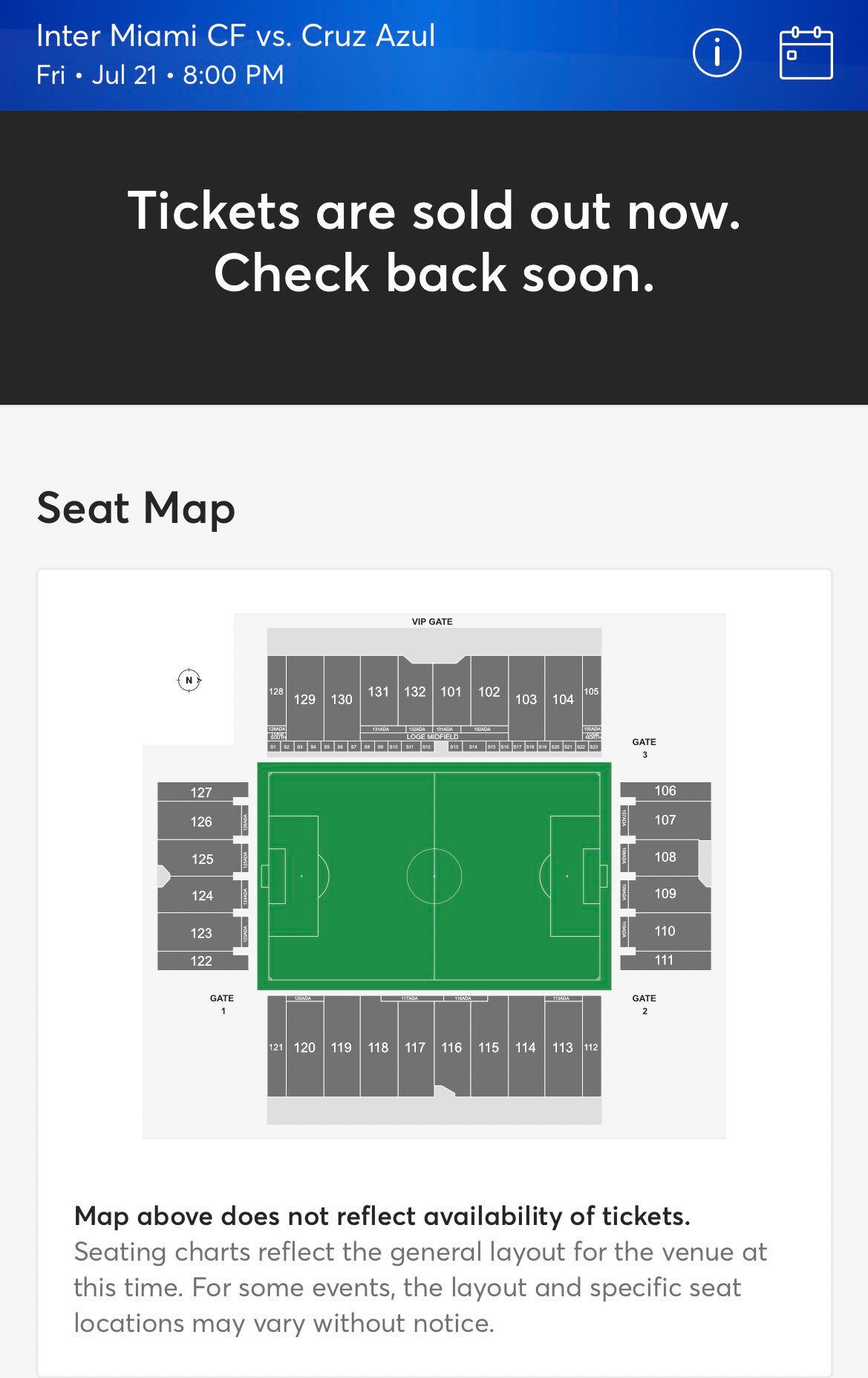Tap section 115 in the south stand
Viewport: 868px width, 1378px height.
489,1047
